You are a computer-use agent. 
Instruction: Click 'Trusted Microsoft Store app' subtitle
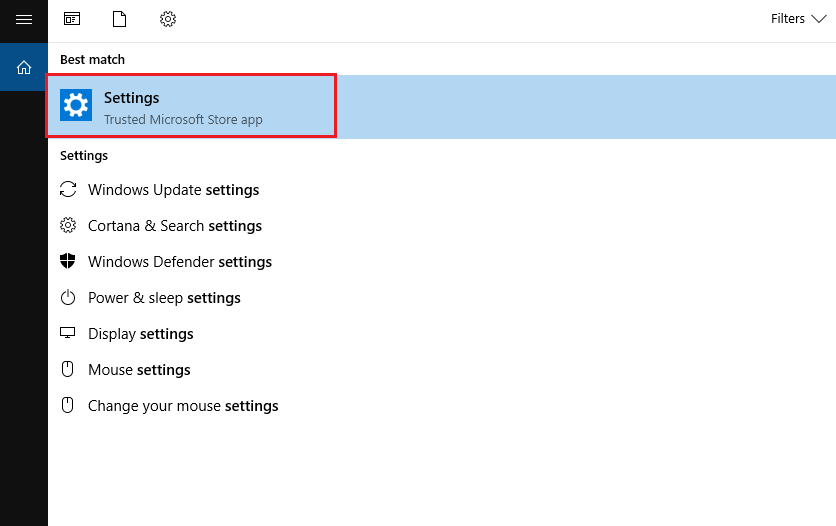[x=183, y=119]
